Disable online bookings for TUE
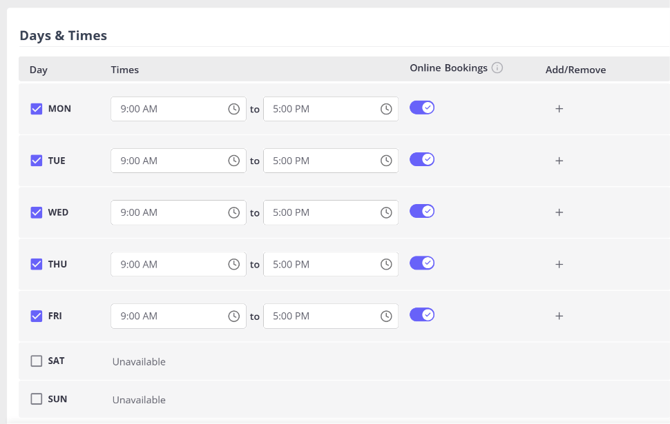The width and height of the screenshot is (670, 424). [x=422, y=159]
